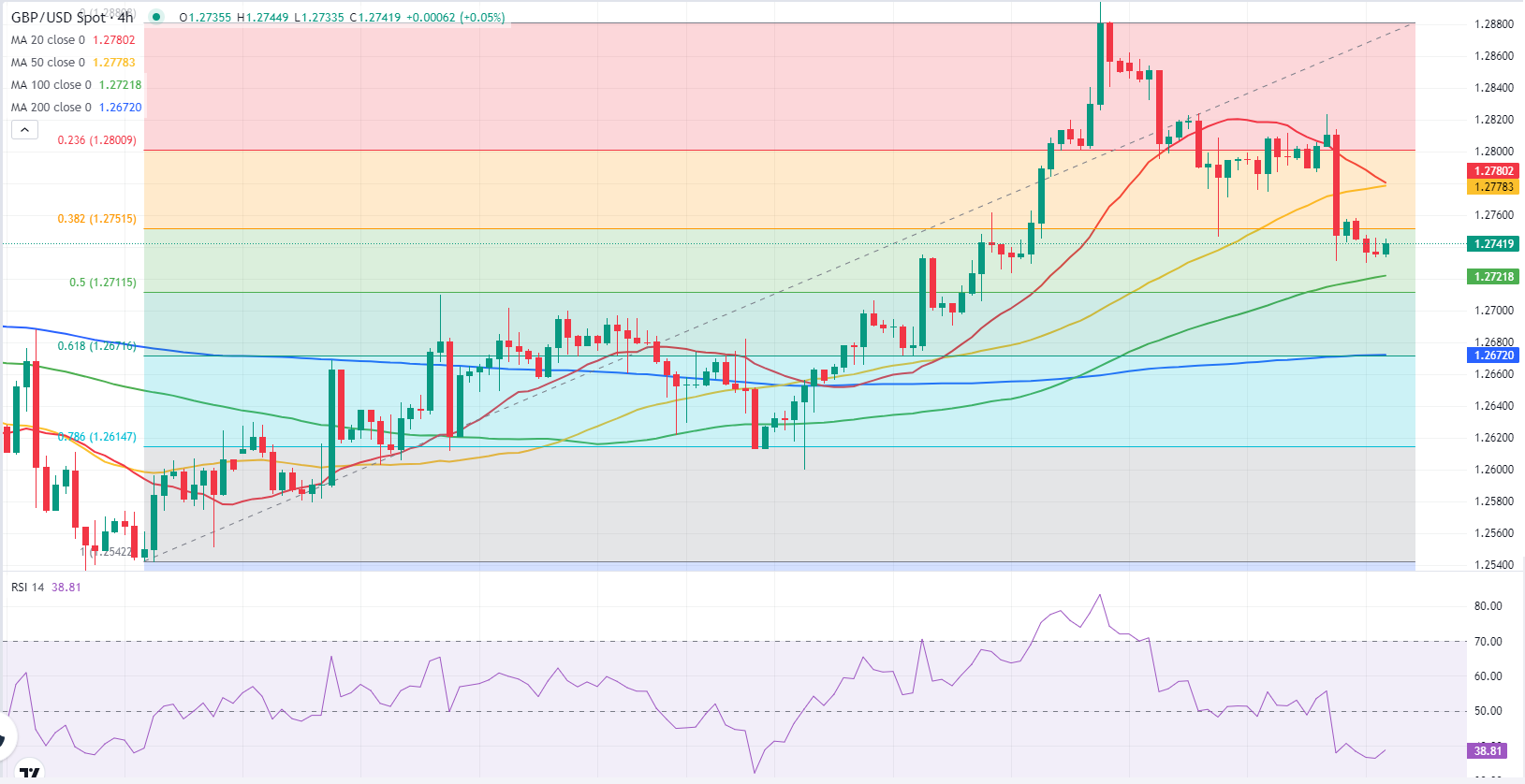
Task: Click the red 1.27802 MA price label
Action: coord(1493,171)
